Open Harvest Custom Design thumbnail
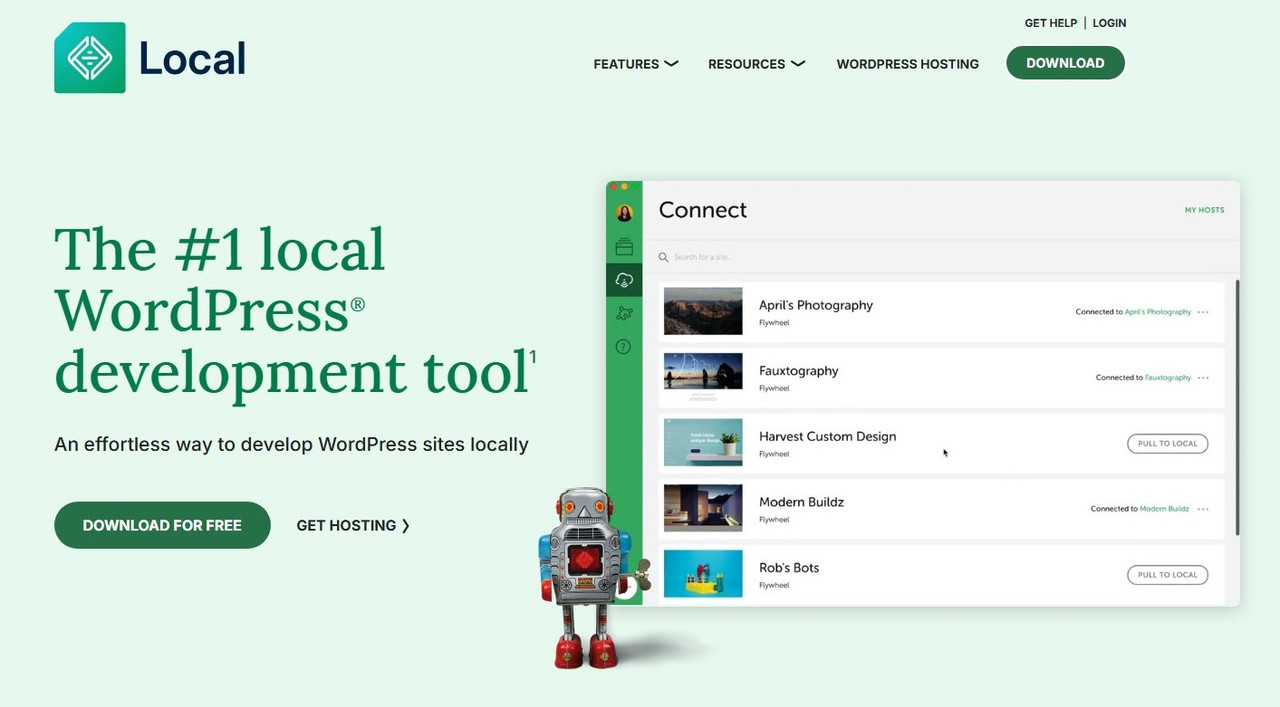The width and height of the screenshot is (1280, 707). pyautogui.click(x=703, y=442)
